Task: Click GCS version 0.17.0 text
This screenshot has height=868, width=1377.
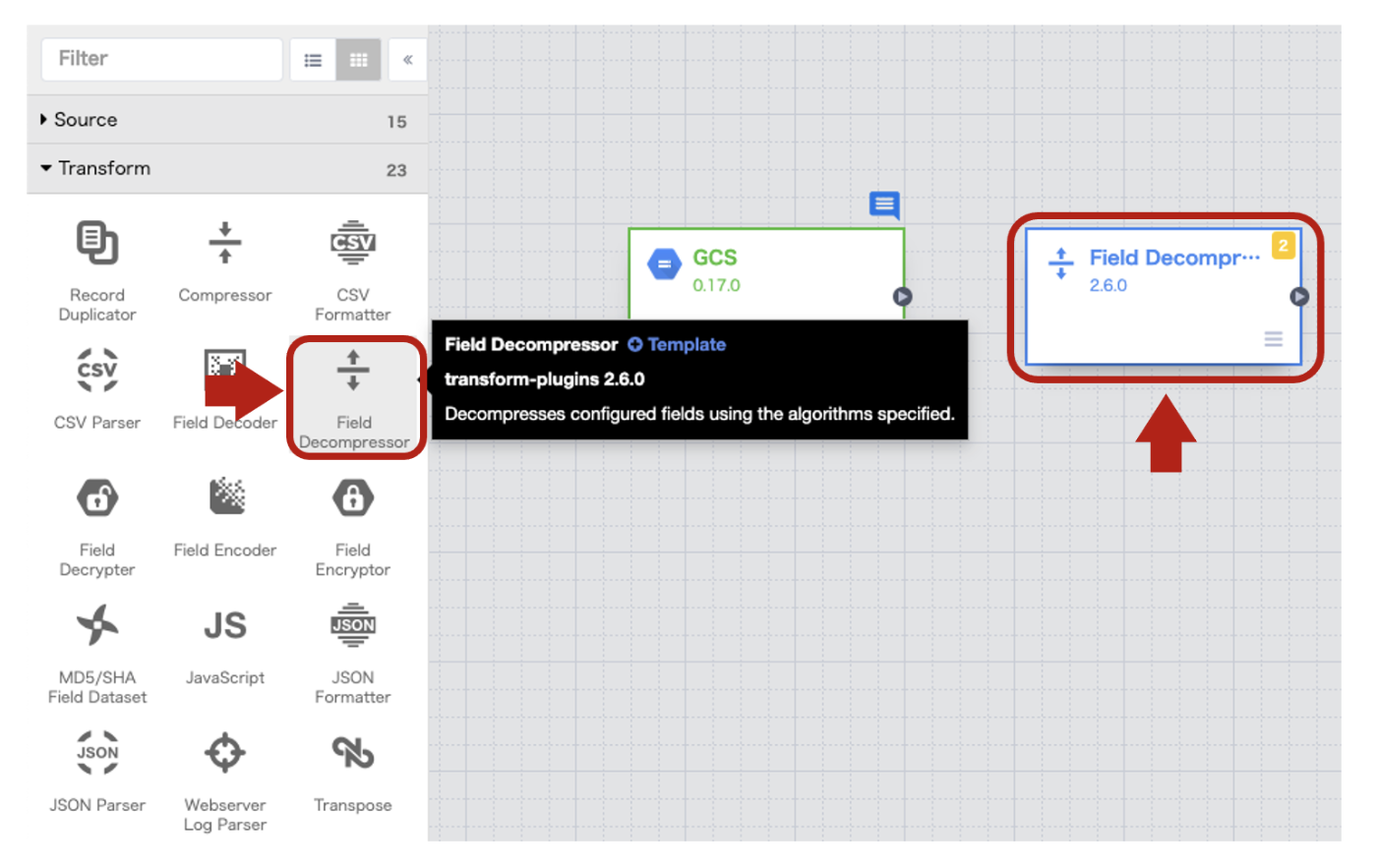Action: pos(716,286)
